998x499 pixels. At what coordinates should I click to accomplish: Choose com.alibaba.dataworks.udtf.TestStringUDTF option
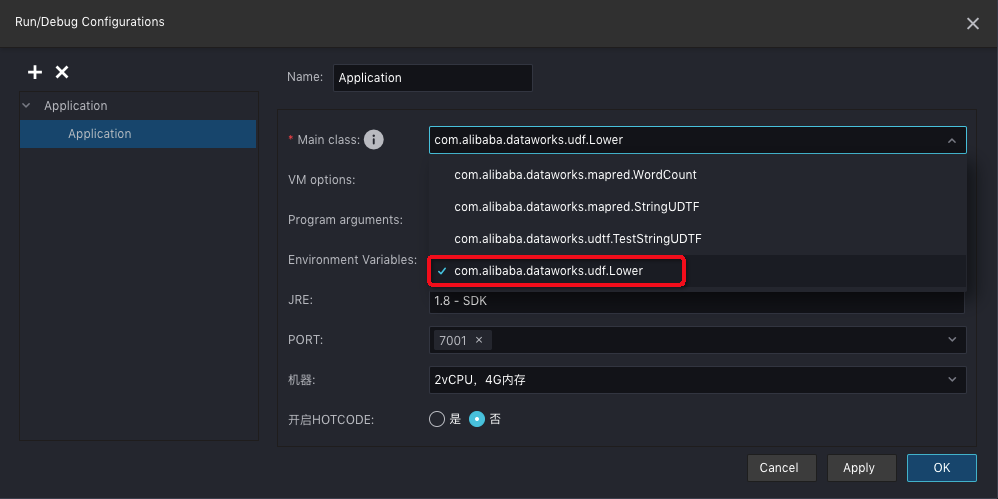[577, 239]
